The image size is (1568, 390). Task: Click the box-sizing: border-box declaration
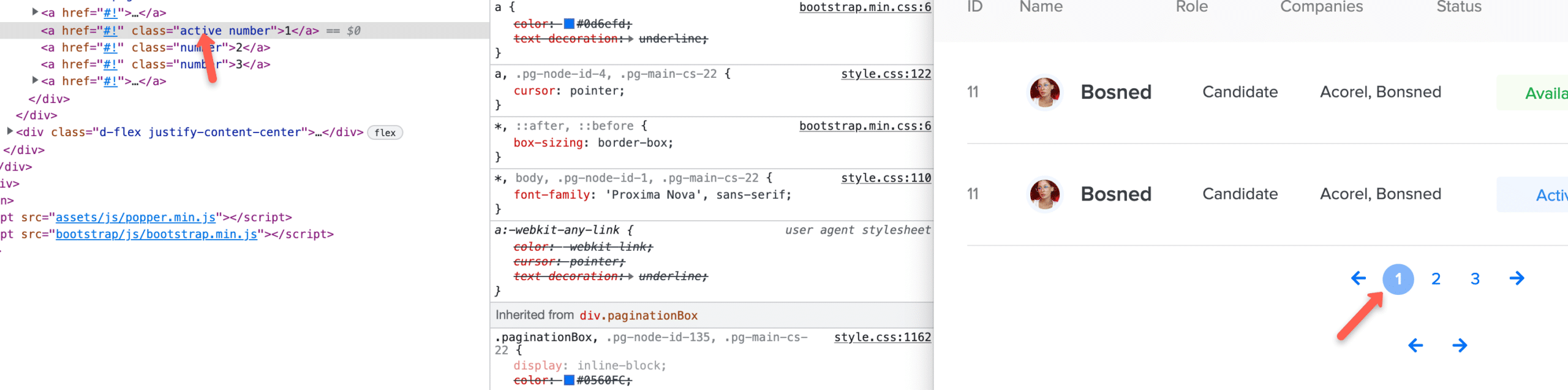tap(594, 142)
